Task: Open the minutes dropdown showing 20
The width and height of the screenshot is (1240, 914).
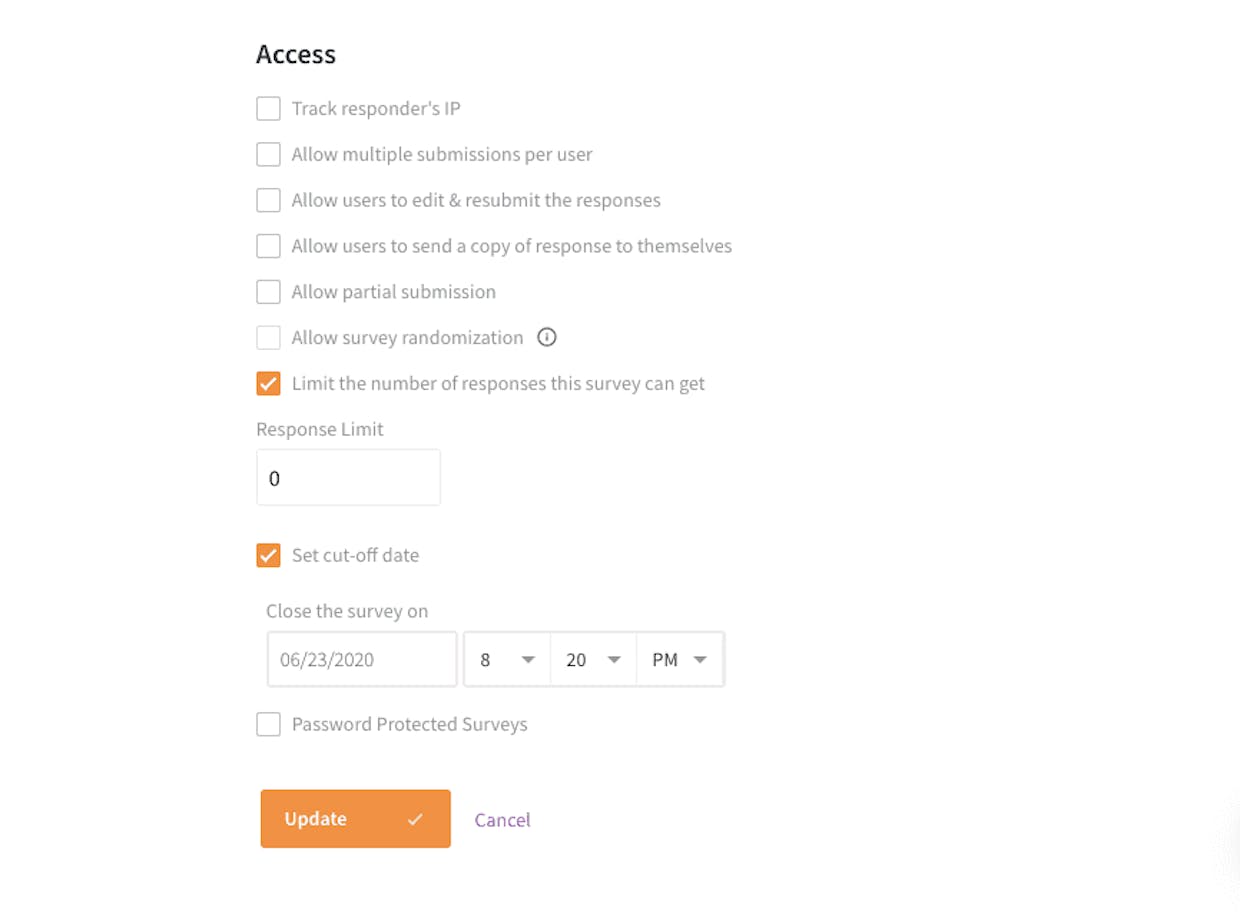Action: point(593,659)
